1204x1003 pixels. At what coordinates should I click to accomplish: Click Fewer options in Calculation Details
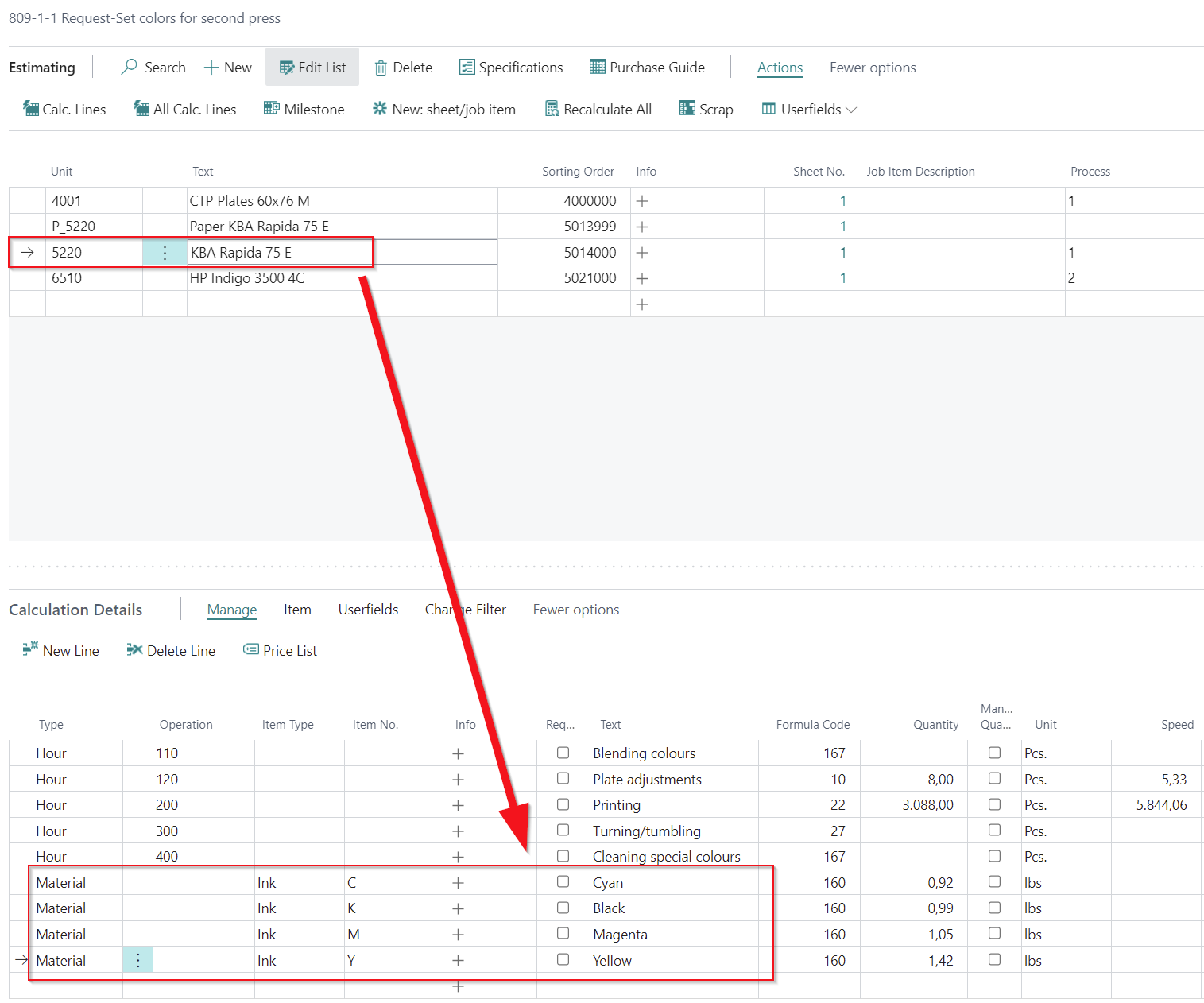[576, 610]
